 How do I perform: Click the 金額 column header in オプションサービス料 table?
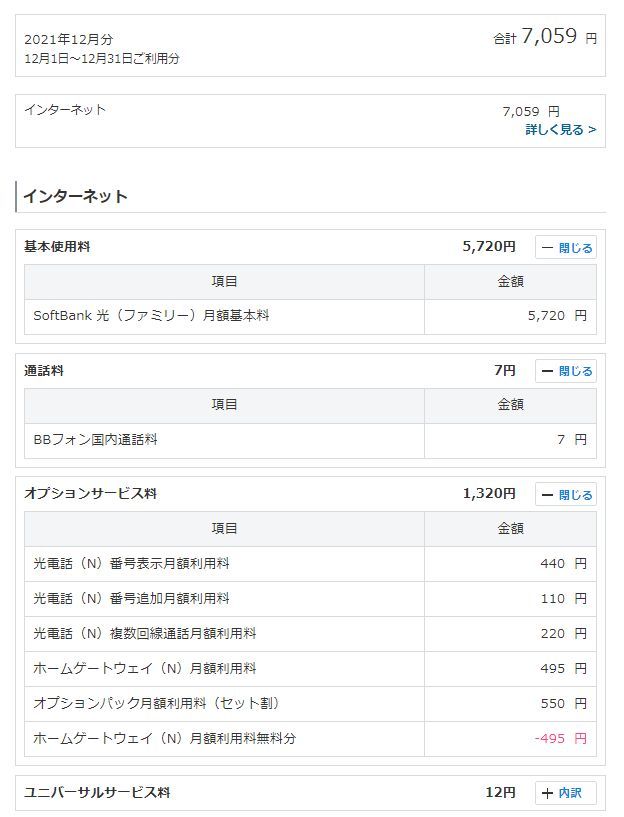click(510, 528)
